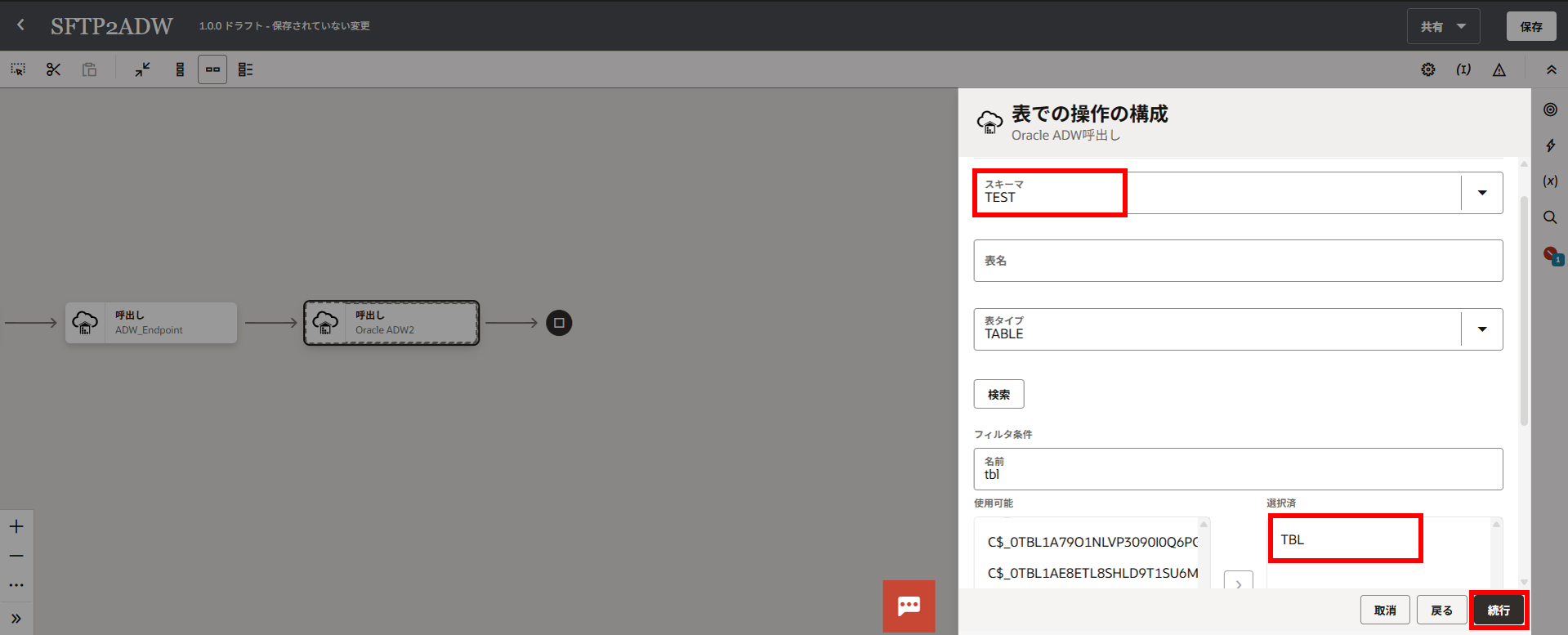Screen dimensions: 1568x635
Task: Click the 名前 filter field containing tbl
Action: (x=1238, y=469)
